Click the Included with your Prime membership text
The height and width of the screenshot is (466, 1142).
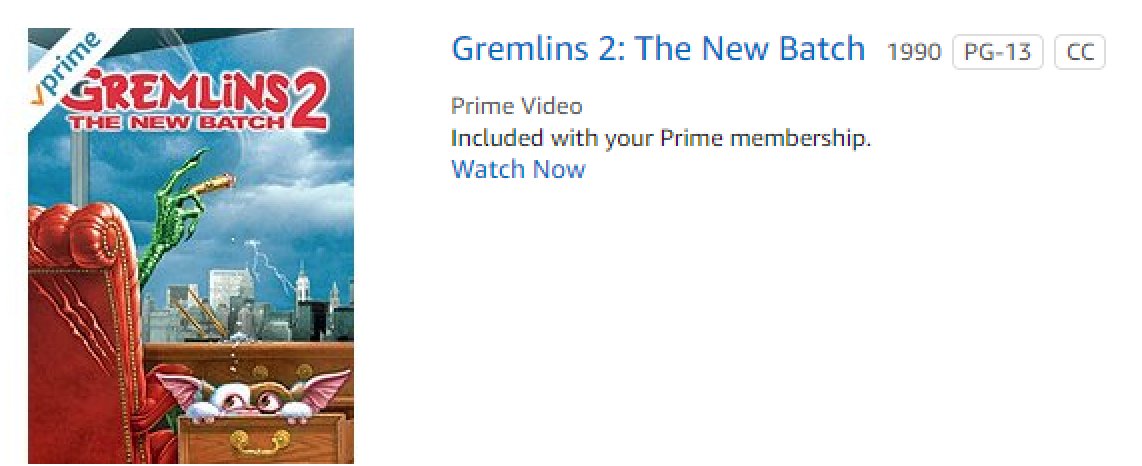pyautogui.click(x=661, y=138)
